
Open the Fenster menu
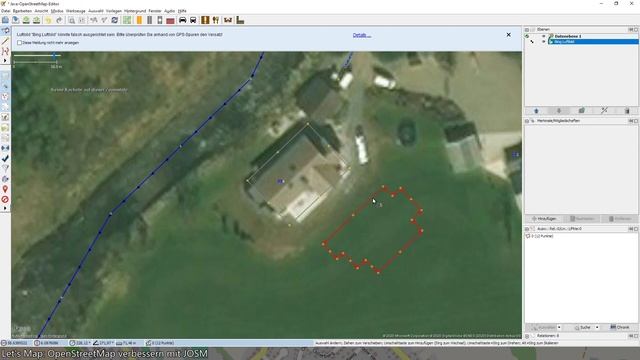click(x=155, y=11)
